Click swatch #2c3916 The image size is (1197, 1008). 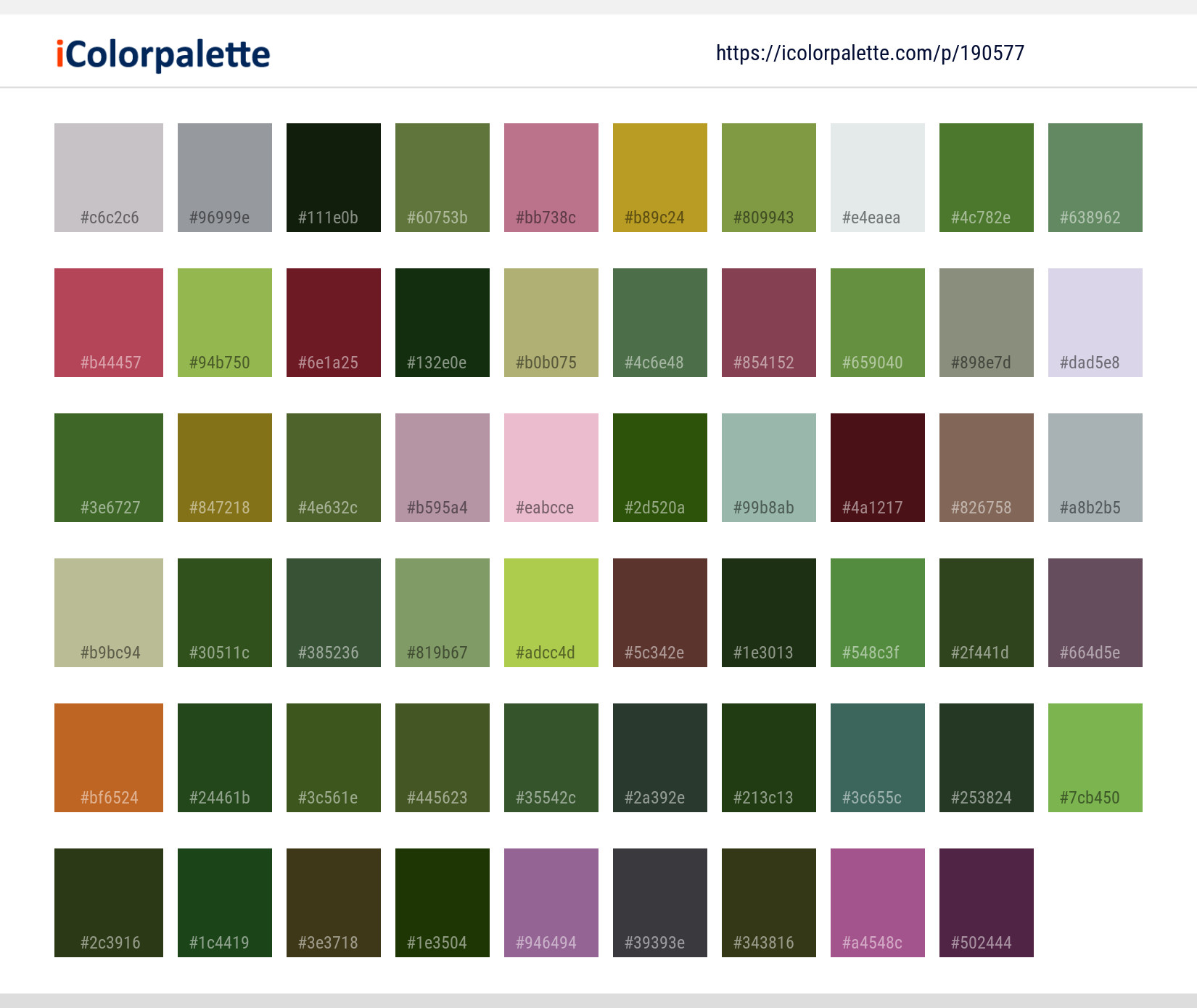[x=109, y=903]
